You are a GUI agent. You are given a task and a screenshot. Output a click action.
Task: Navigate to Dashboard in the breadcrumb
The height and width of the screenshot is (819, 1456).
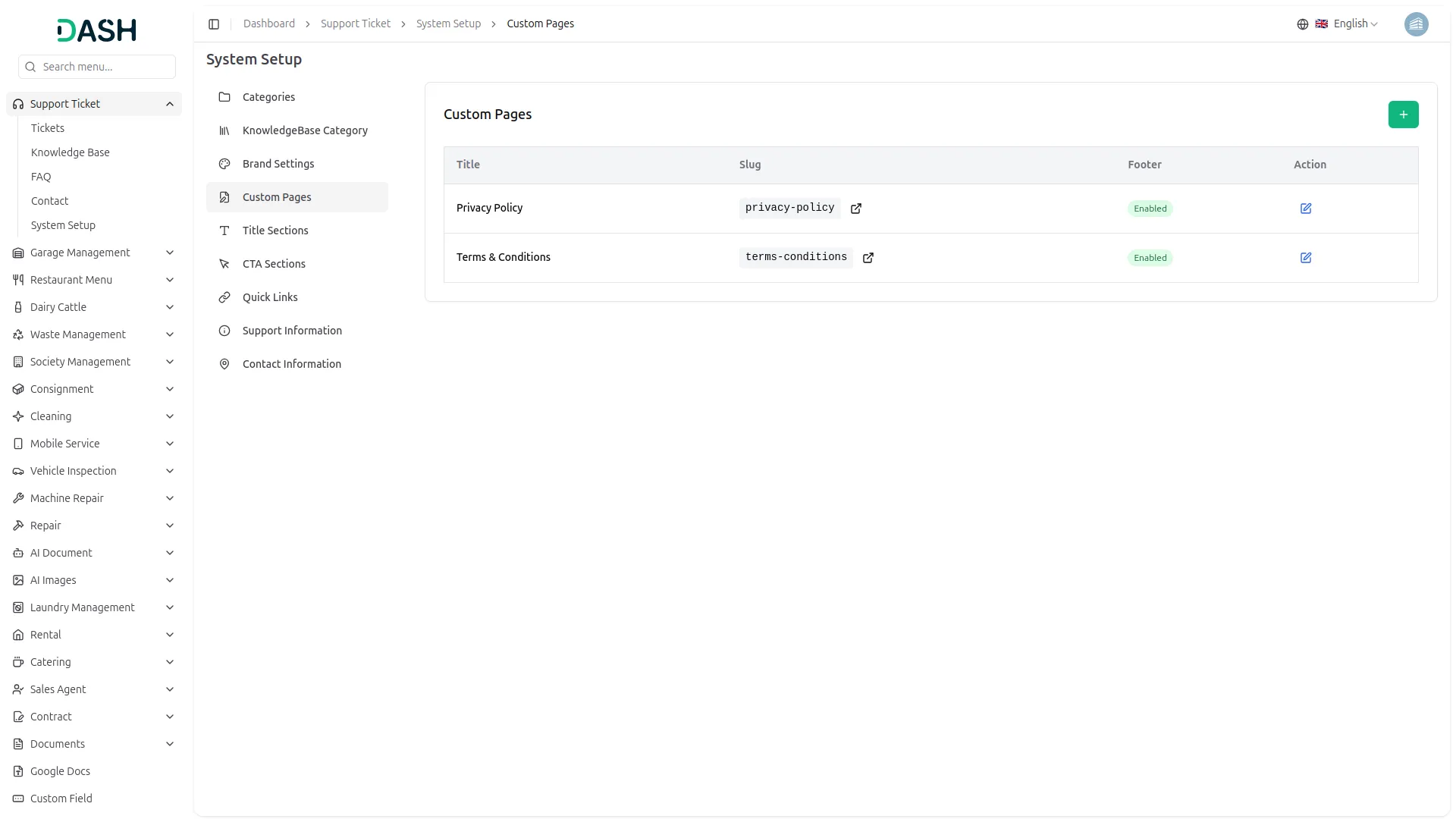tap(268, 24)
